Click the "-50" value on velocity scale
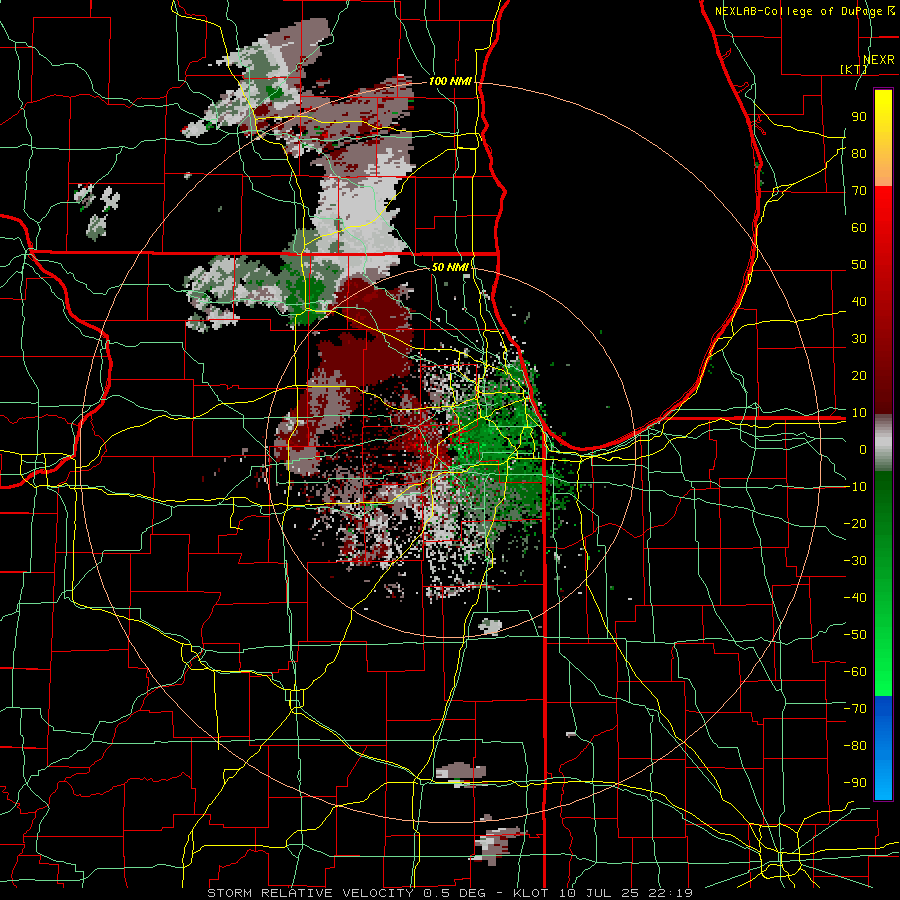Screen dimensions: 900x900 pyautogui.click(x=855, y=635)
